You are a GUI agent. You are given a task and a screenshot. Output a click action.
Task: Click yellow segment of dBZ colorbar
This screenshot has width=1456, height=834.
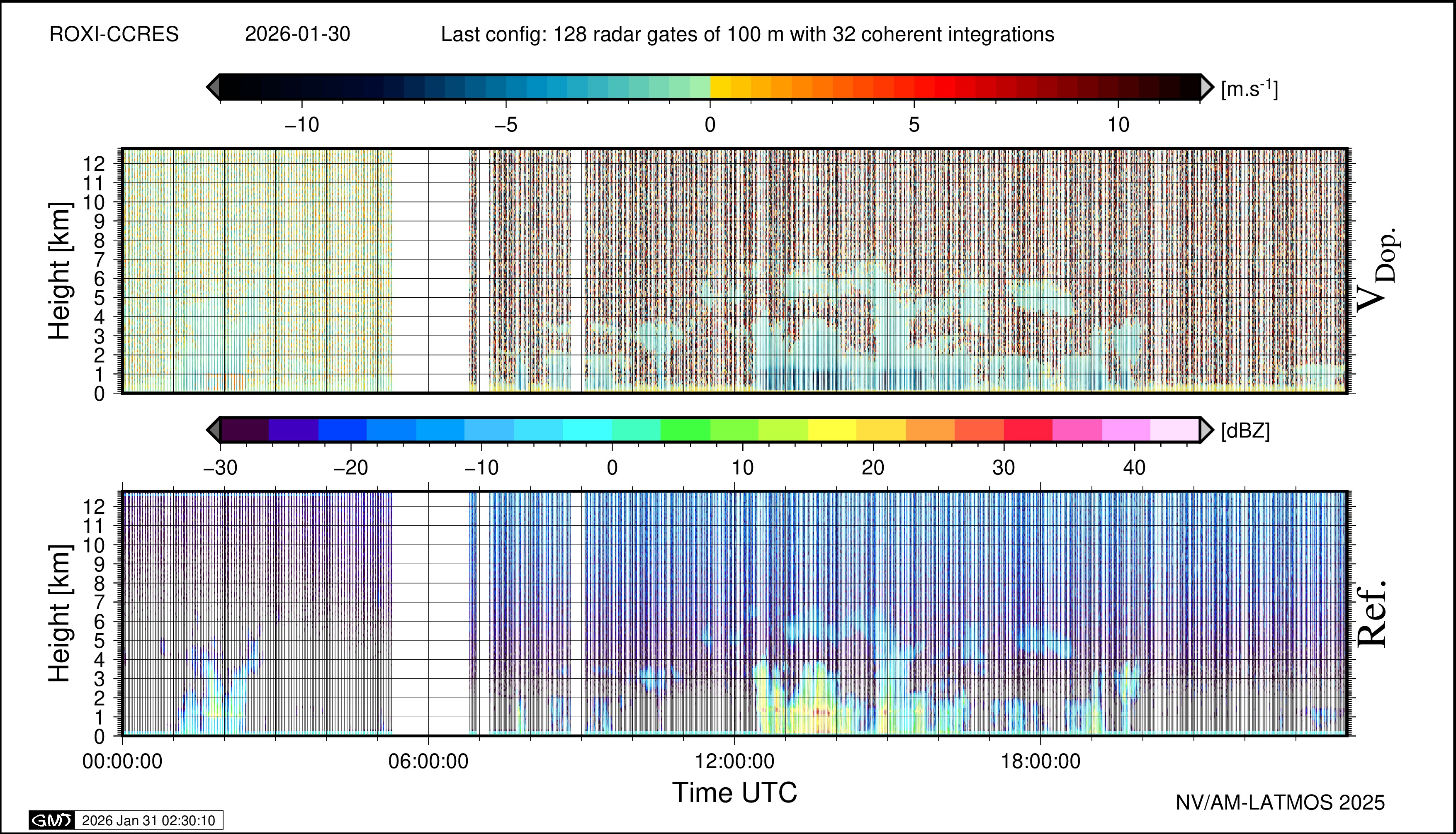click(832, 430)
